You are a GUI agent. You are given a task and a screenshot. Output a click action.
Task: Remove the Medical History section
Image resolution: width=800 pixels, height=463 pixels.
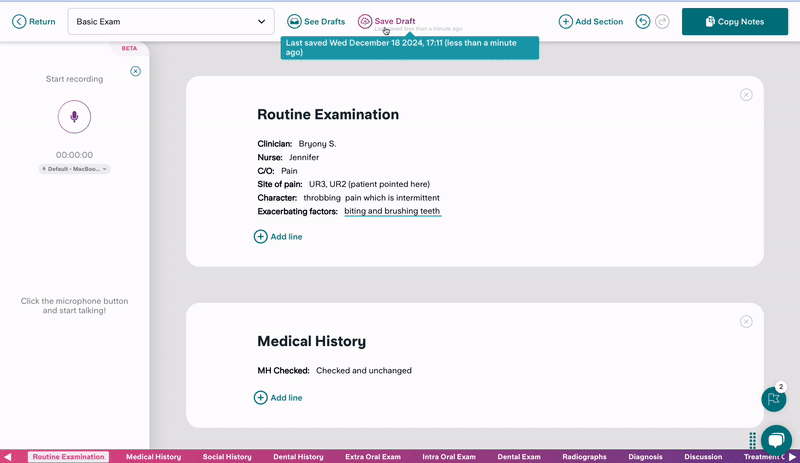(x=746, y=322)
